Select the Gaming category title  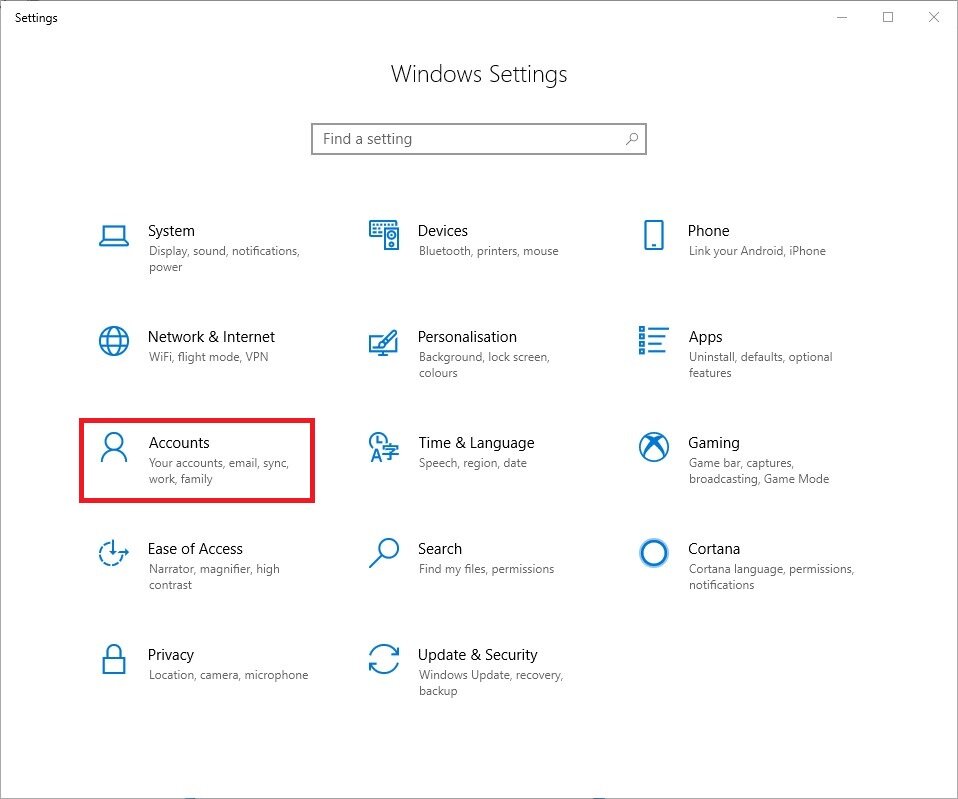coord(714,443)
